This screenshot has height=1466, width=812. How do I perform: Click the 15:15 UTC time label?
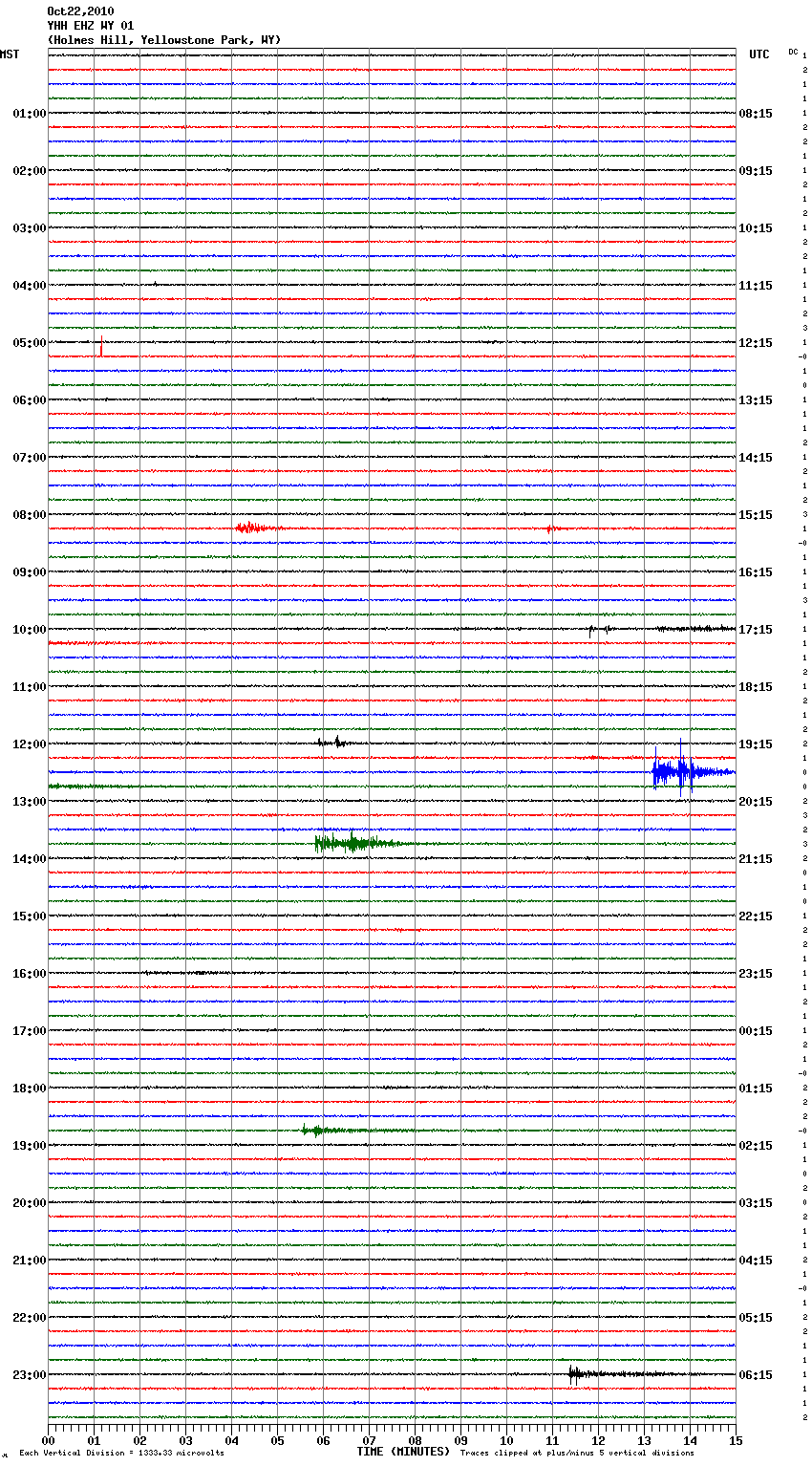[756, 515]
